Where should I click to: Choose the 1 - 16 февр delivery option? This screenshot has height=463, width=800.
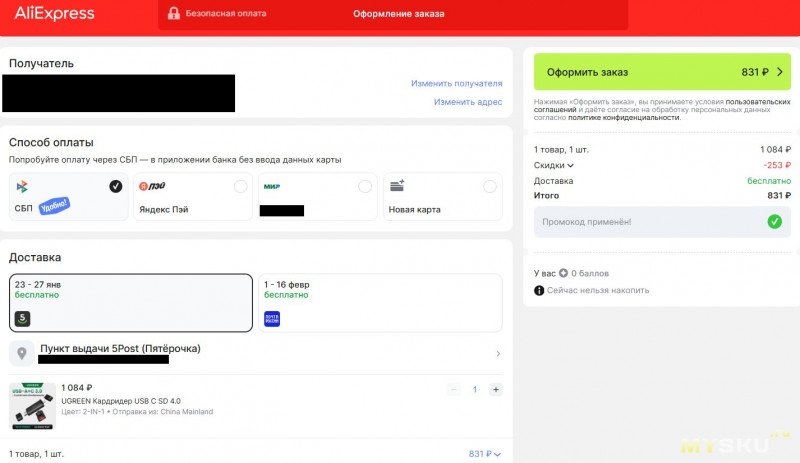tap(380, 302)
